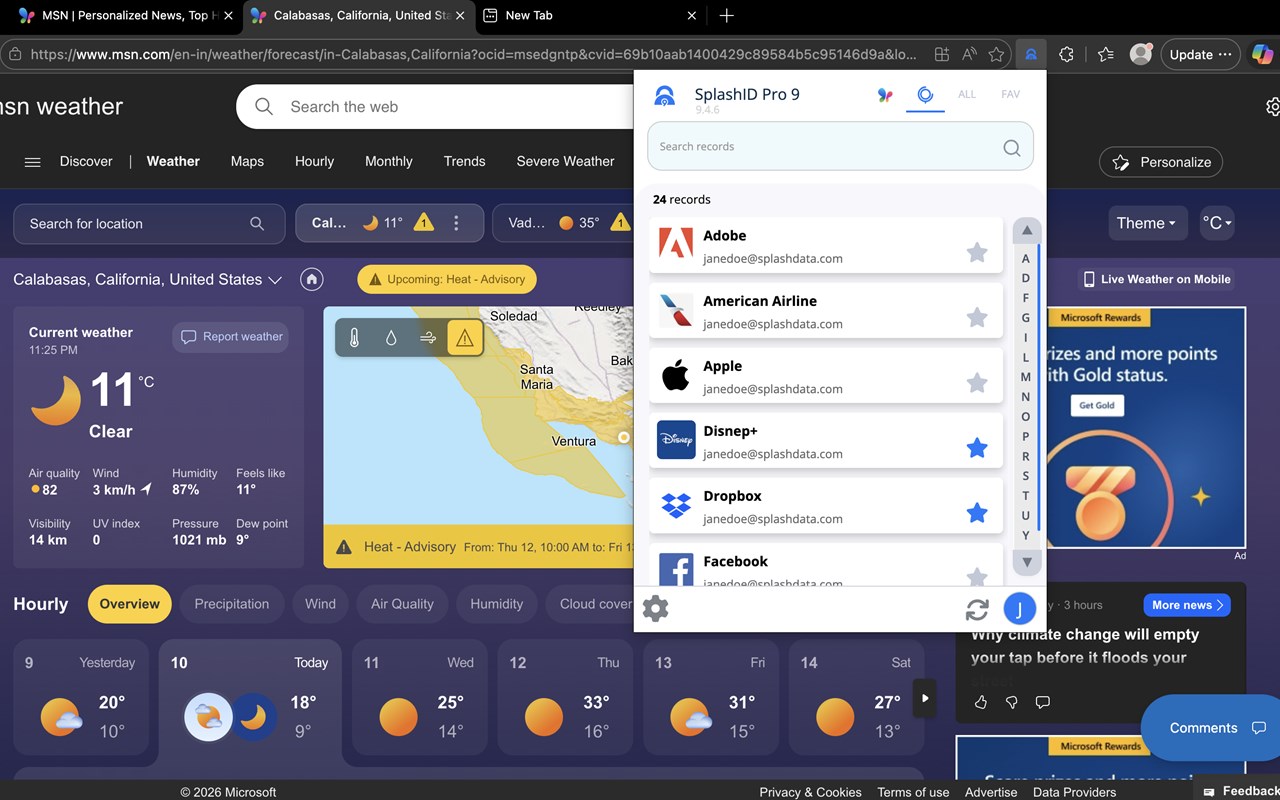The width and height of the screenshot is (1280, 800).
Task: Select the butterfly icon tab in SplashID
Action: coord(885,95)
